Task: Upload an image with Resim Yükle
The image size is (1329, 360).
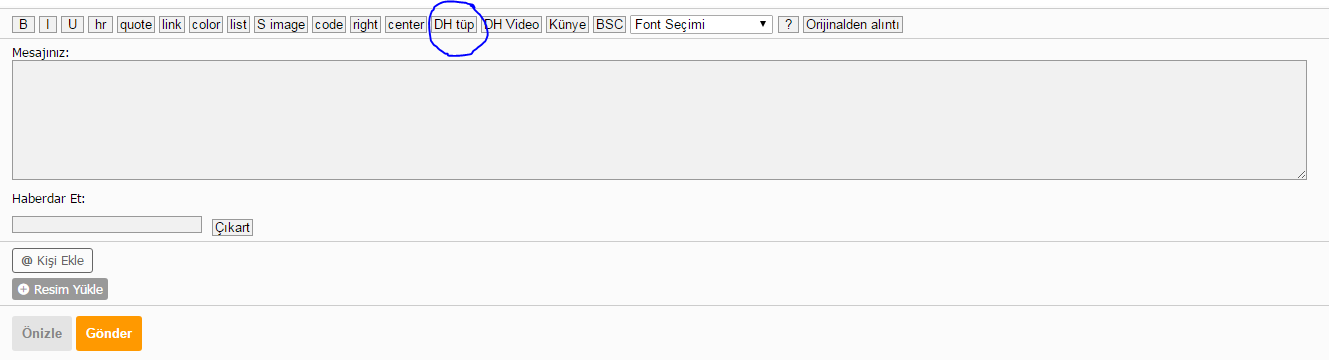Action: (60, 289)
